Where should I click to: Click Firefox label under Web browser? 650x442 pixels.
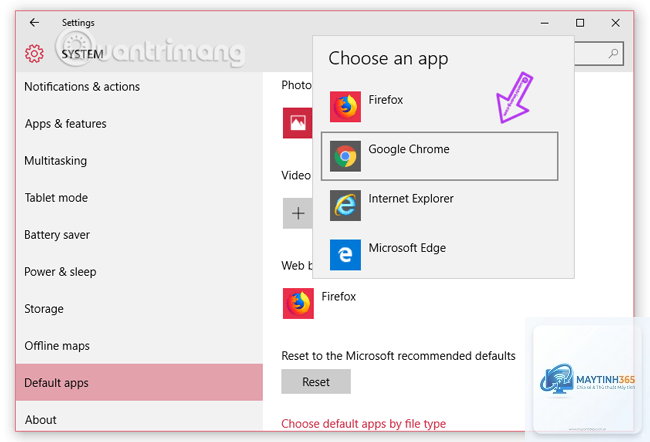coord(339,296)
